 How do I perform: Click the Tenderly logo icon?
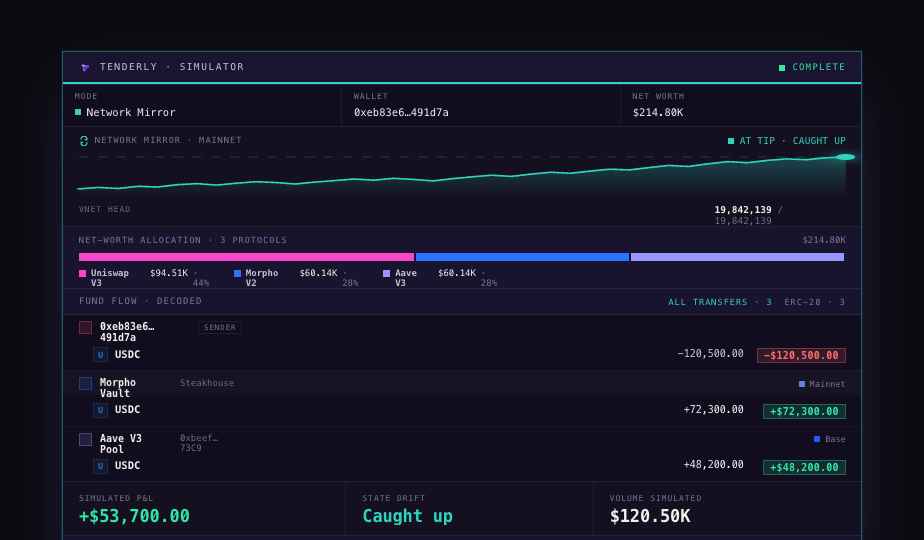tap(85, 67)
